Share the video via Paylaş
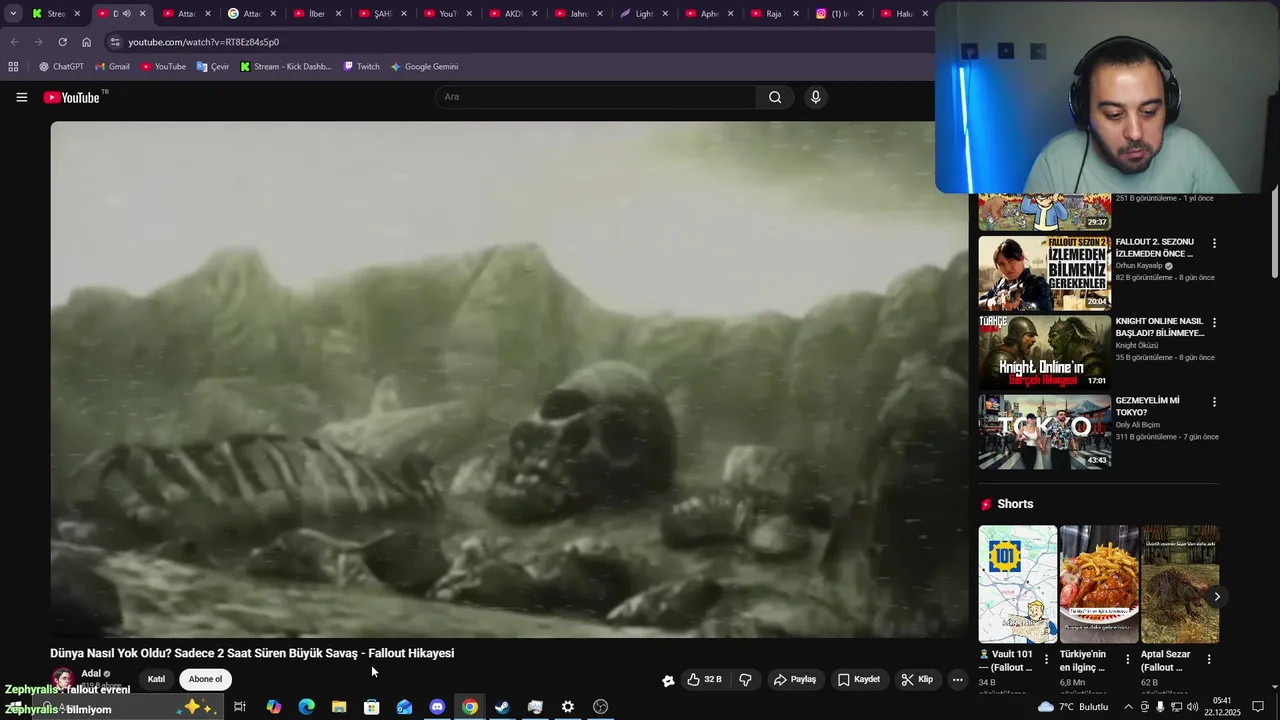1280x720 pixels. (795, 679)
